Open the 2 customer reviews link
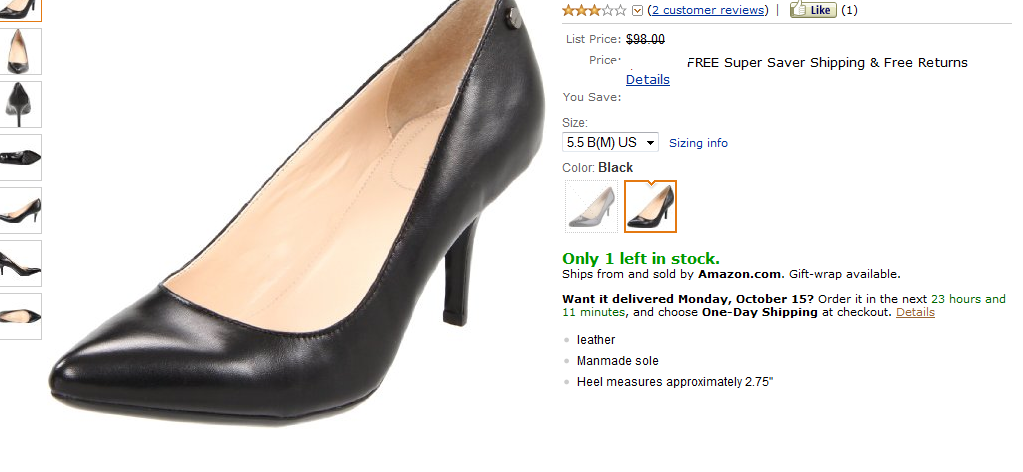Image resolution: width=1023 pixels, height=472 pixels. coord(708,10)
